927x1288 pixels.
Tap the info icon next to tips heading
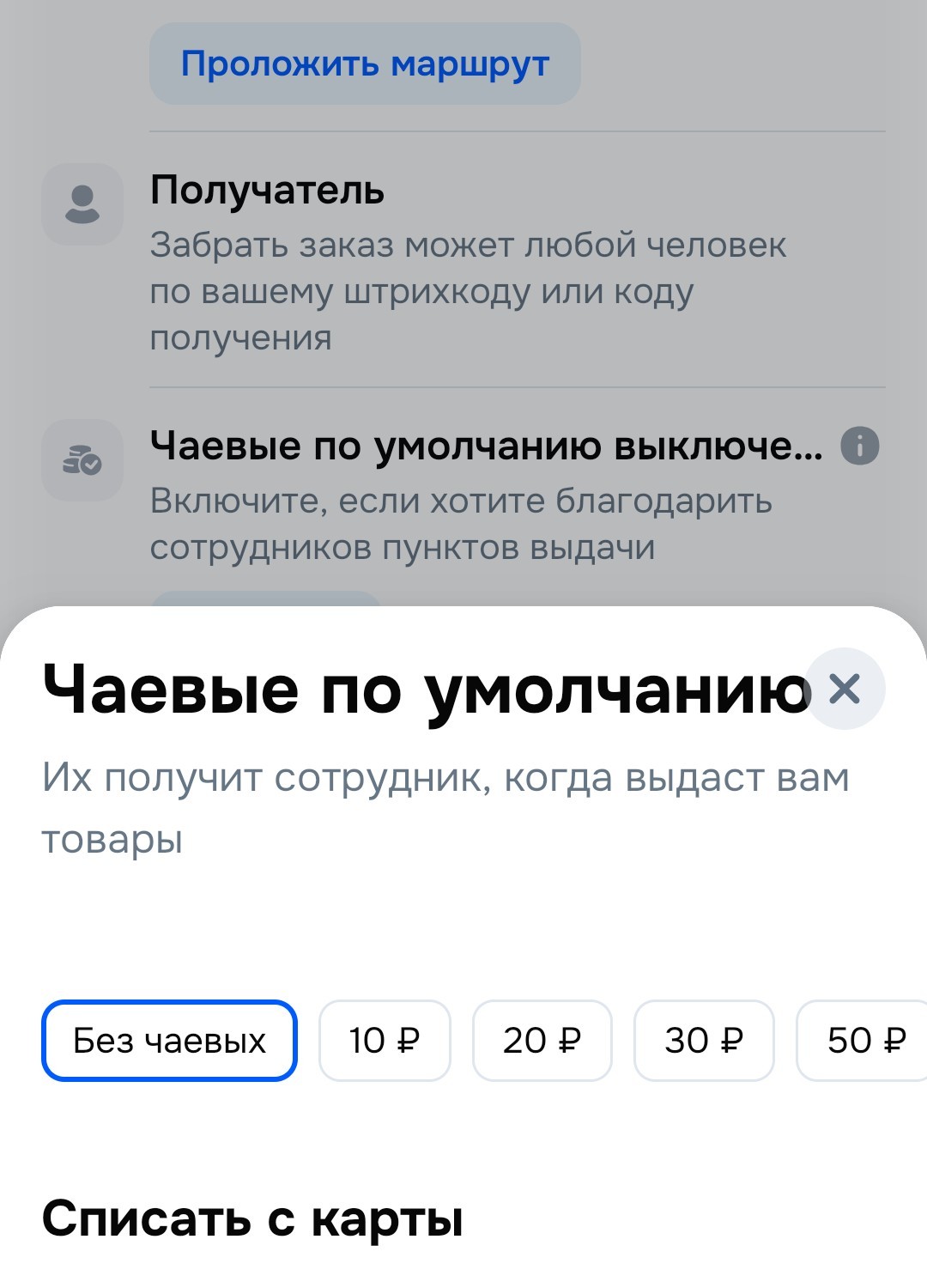[860, 446]
